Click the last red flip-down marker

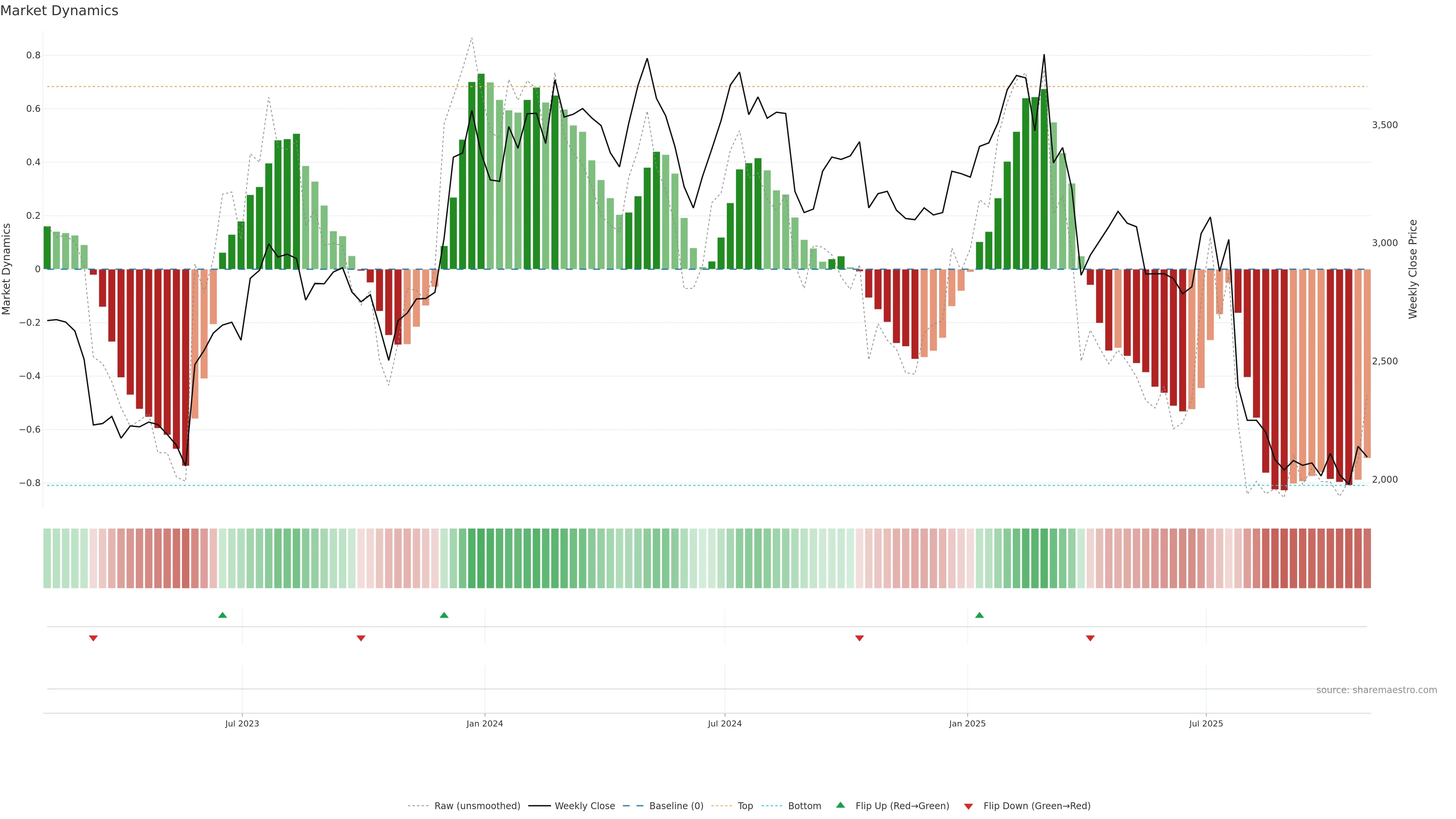point(1090,638)
